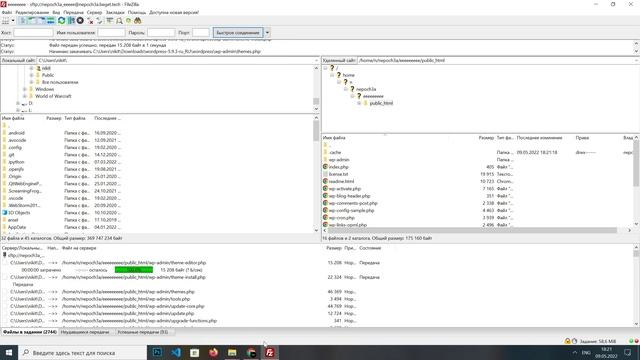Open the directory listing filters dialog
This screenshot has height=360, width=640.
(x=110, y=20)
